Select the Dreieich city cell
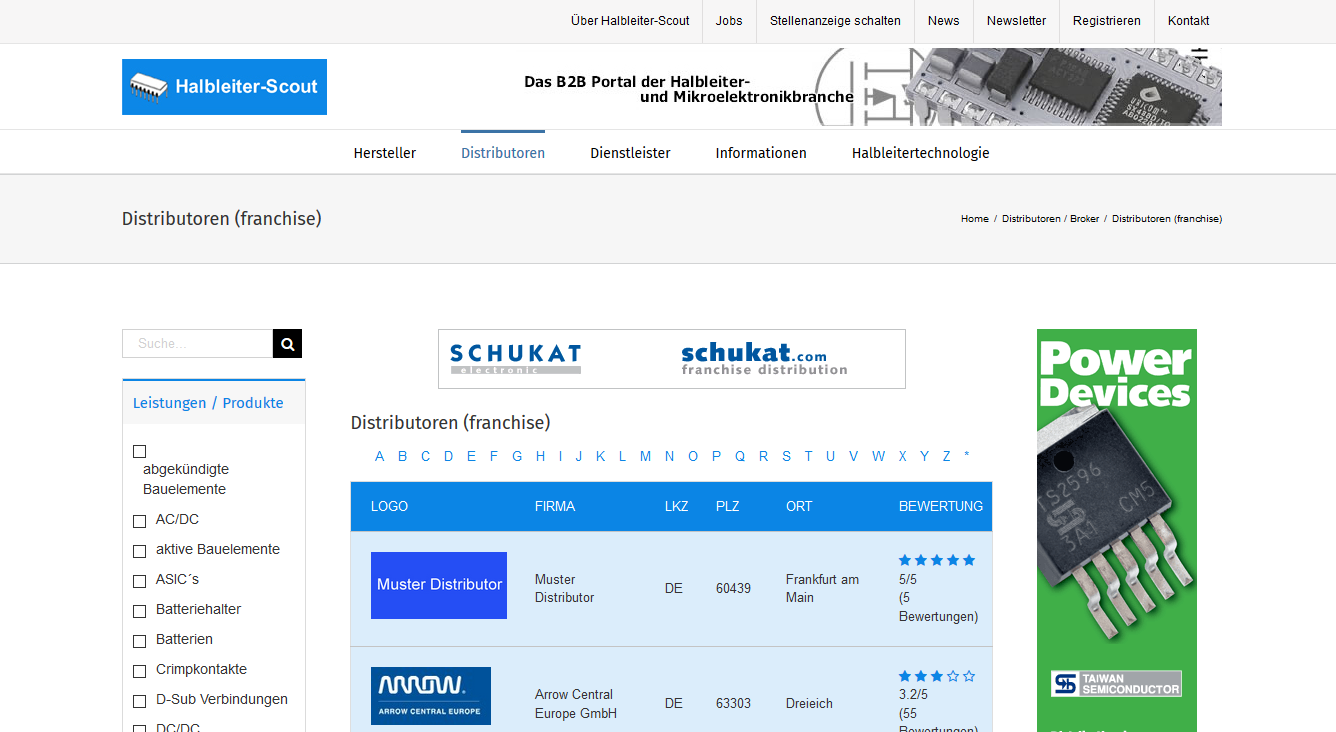The height and width of the screenshot is (732, 1336). click(810, 704)
